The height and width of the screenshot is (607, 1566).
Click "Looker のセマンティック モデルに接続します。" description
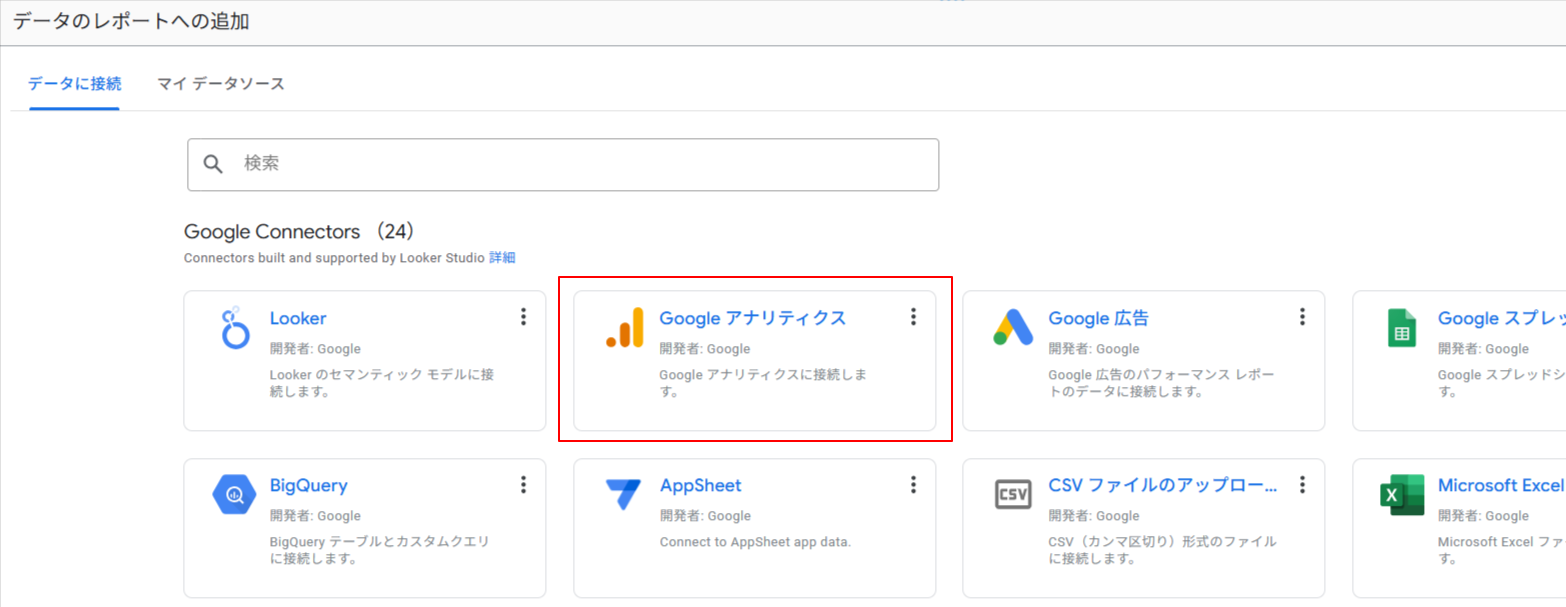pos(381,383)
